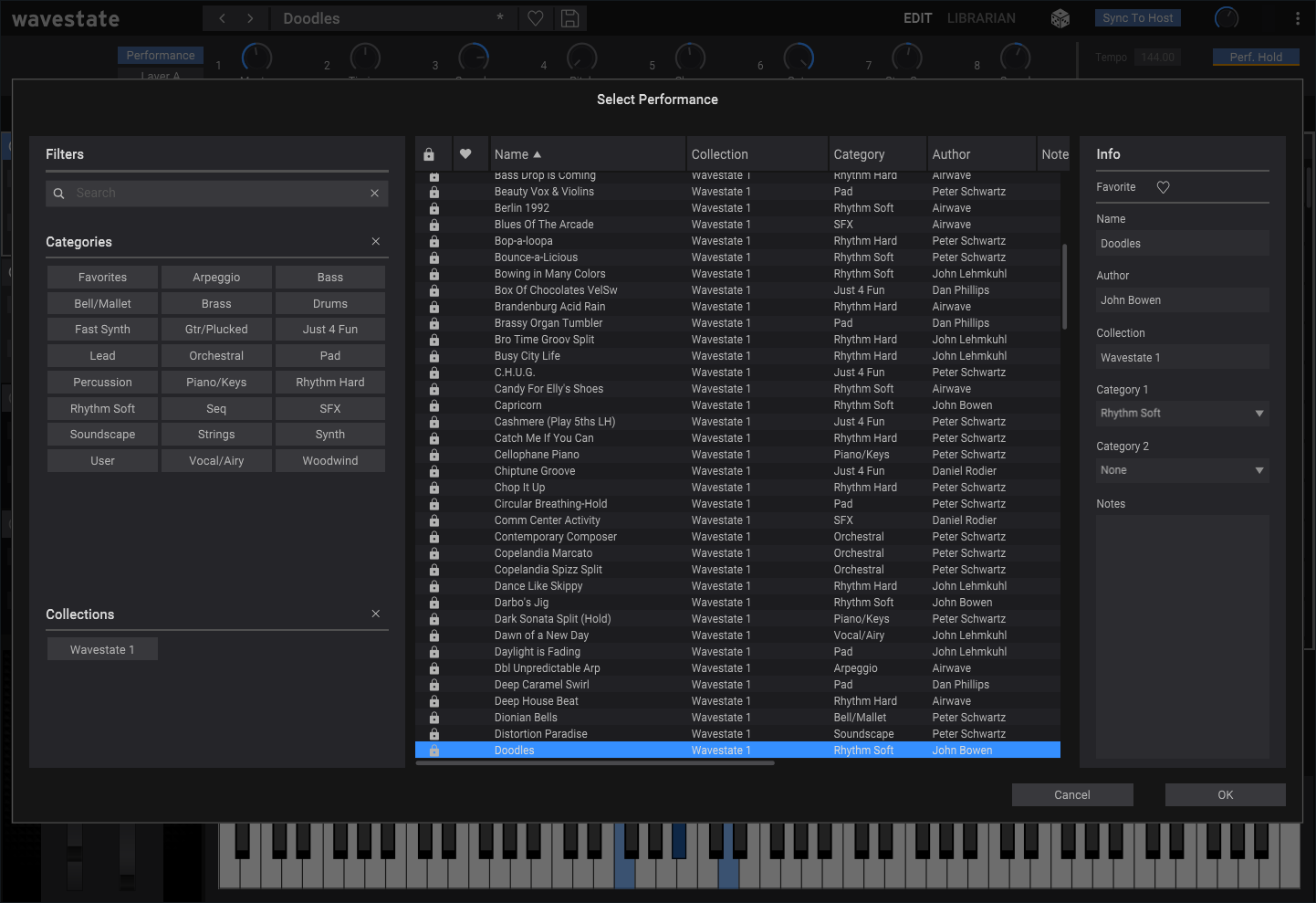Screen dimensions: 1316x903
Task: Select the Bop-a-loopa performance
Action: pyautogui.click(x=737, y=241)
